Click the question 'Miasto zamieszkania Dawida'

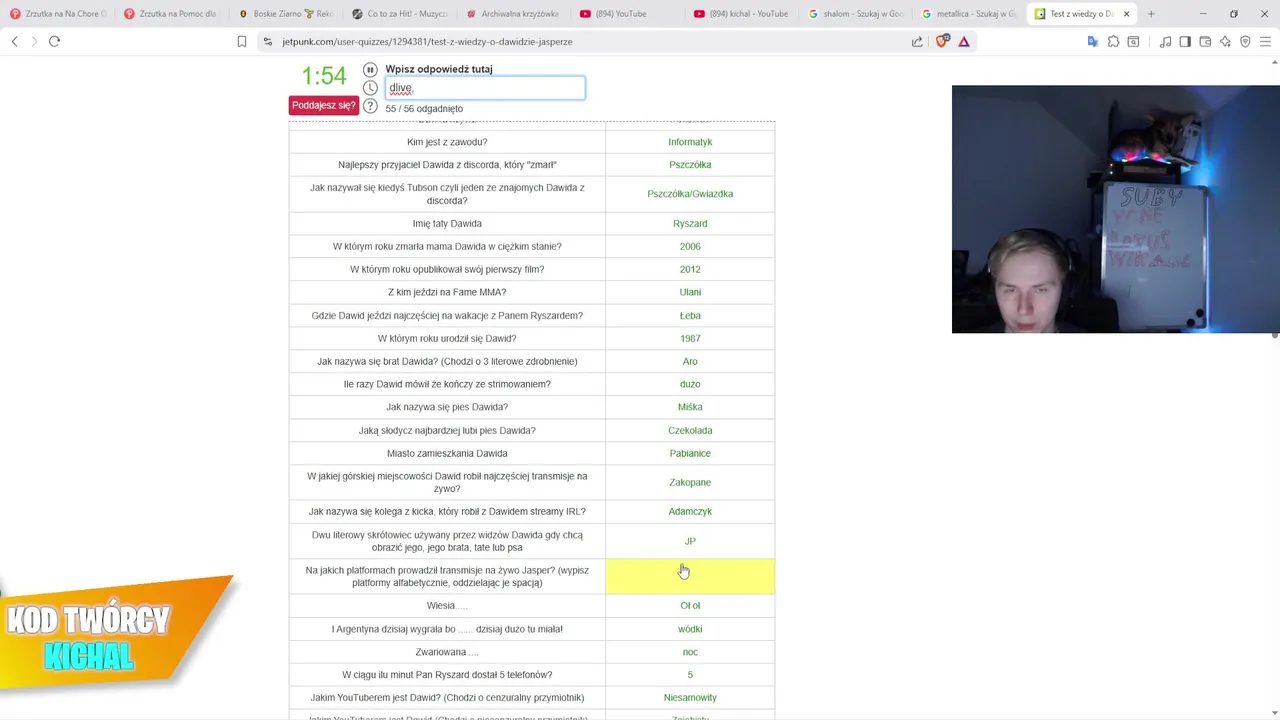[x=447, y=453]
